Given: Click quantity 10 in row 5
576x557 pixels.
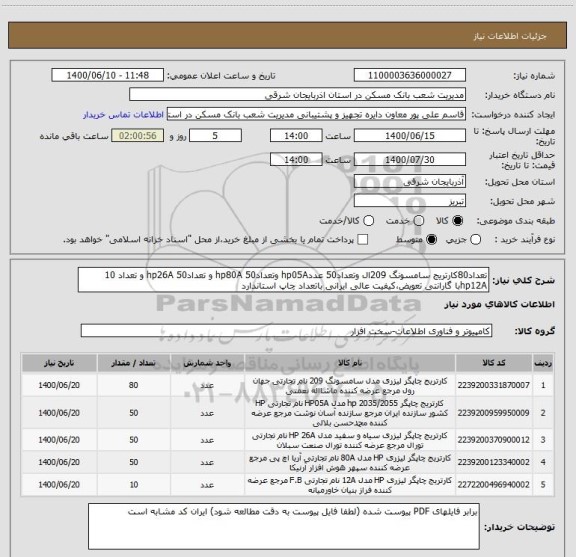Looking at the screenshot, I should click(x=134, y=485).
